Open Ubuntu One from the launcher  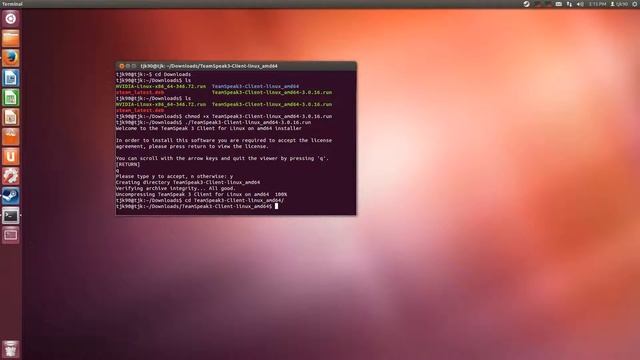[11, 156]
